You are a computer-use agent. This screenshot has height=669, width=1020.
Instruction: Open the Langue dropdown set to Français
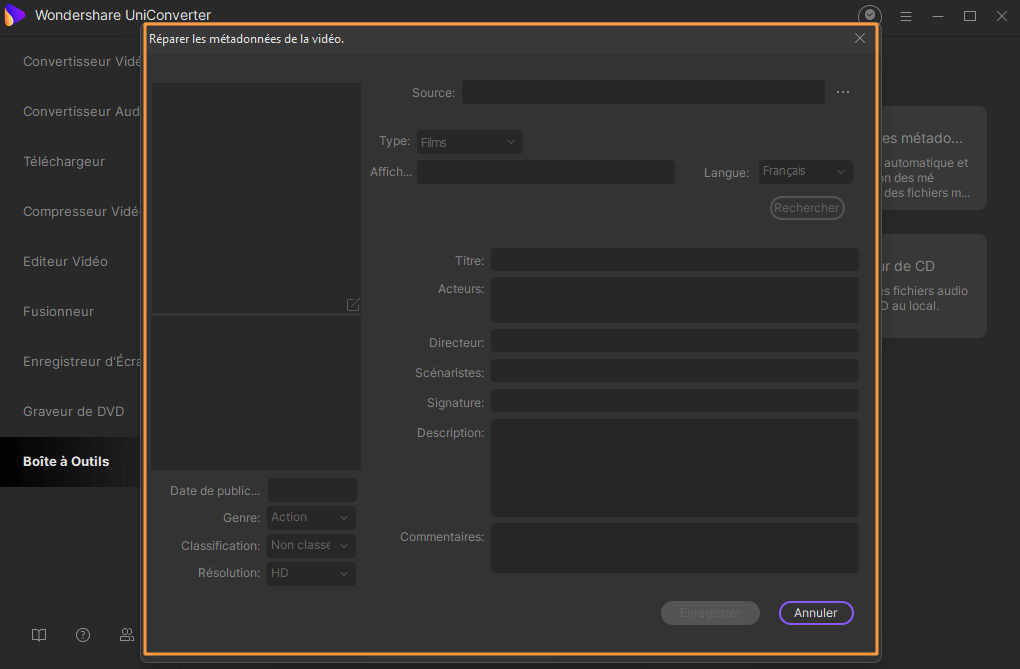pyautogui.click(x=805, y=172)
